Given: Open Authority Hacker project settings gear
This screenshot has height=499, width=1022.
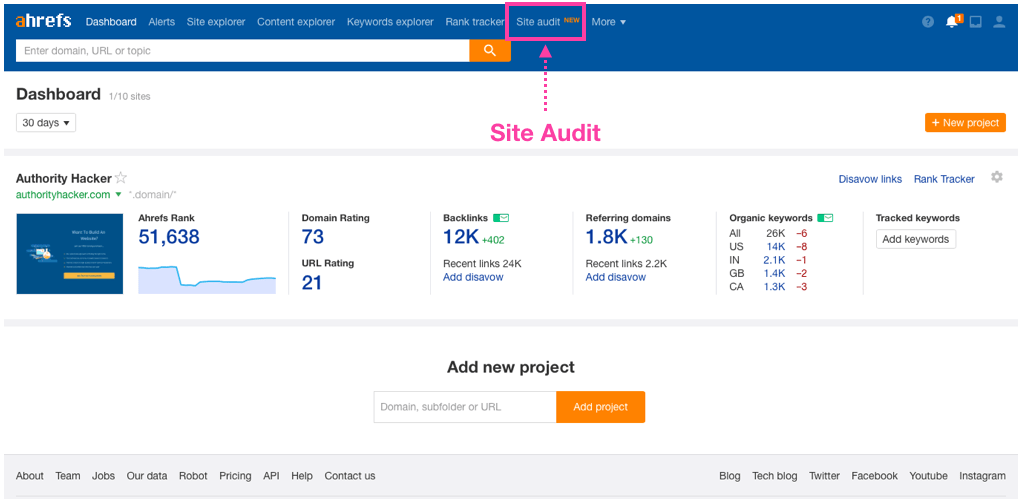Looking at the screenshot, I should click(x=997, y=177).
